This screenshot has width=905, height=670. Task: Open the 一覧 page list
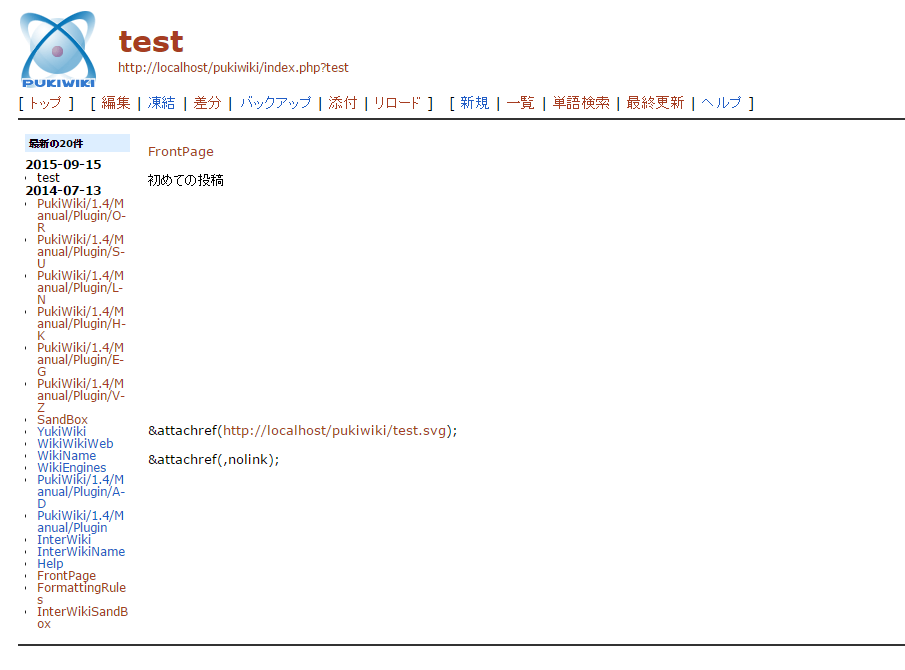520,103
